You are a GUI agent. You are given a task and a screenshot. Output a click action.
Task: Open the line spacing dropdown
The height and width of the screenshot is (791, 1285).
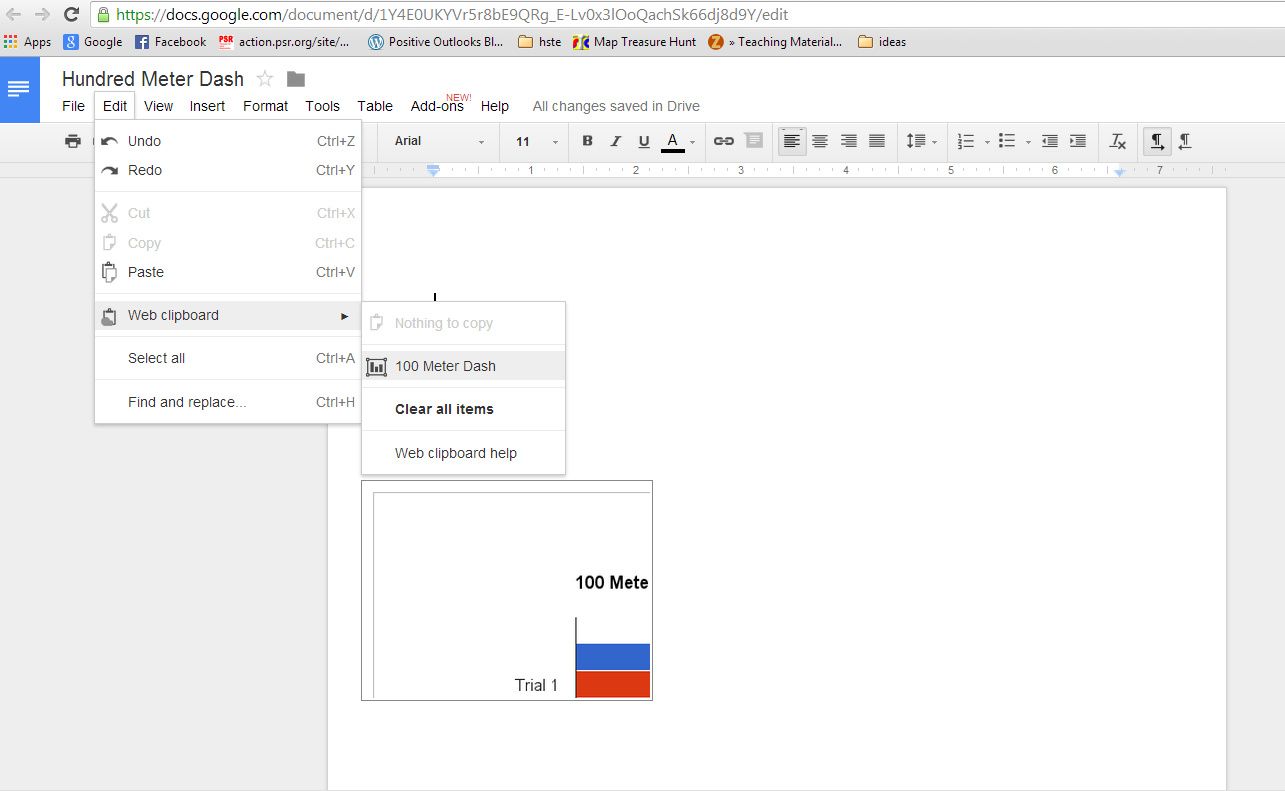point(921,141)
